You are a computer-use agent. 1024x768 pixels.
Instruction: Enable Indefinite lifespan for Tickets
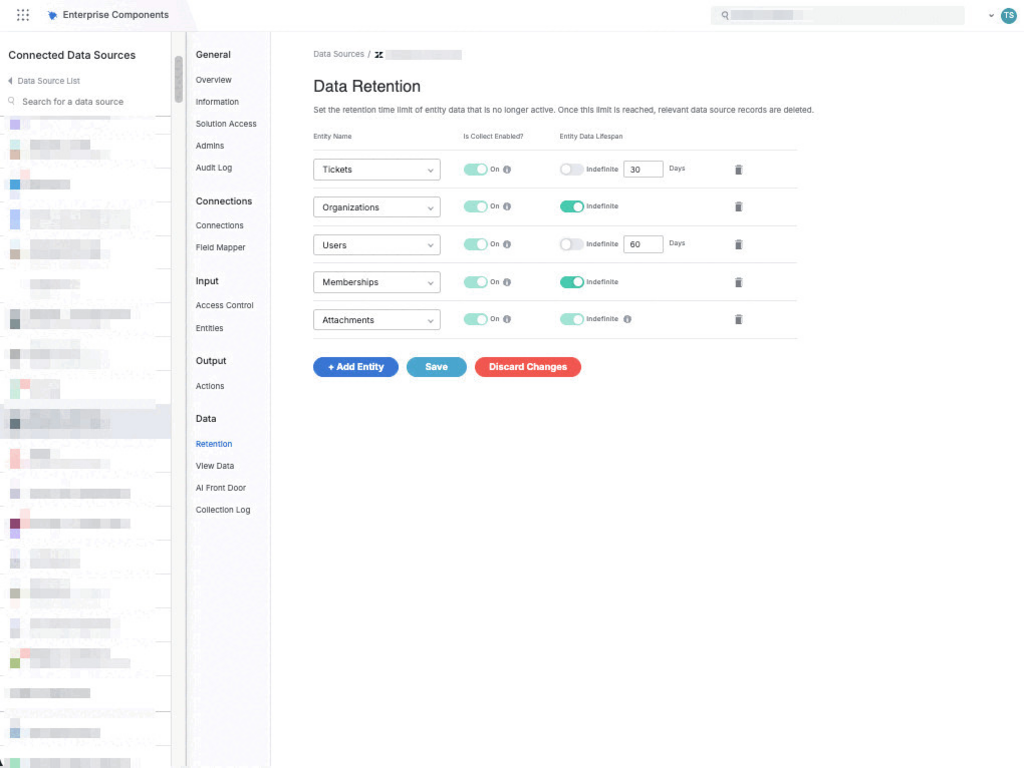coord(571,170)
